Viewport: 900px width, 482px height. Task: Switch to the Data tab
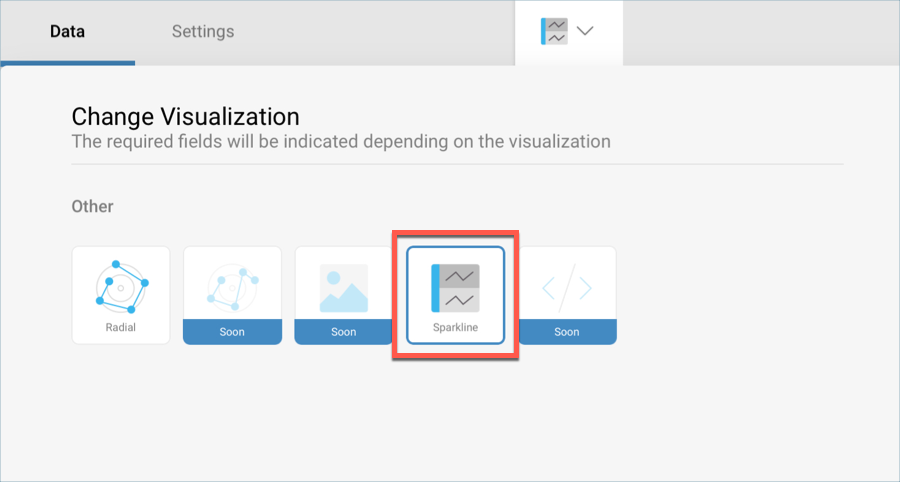coord(67,31)
